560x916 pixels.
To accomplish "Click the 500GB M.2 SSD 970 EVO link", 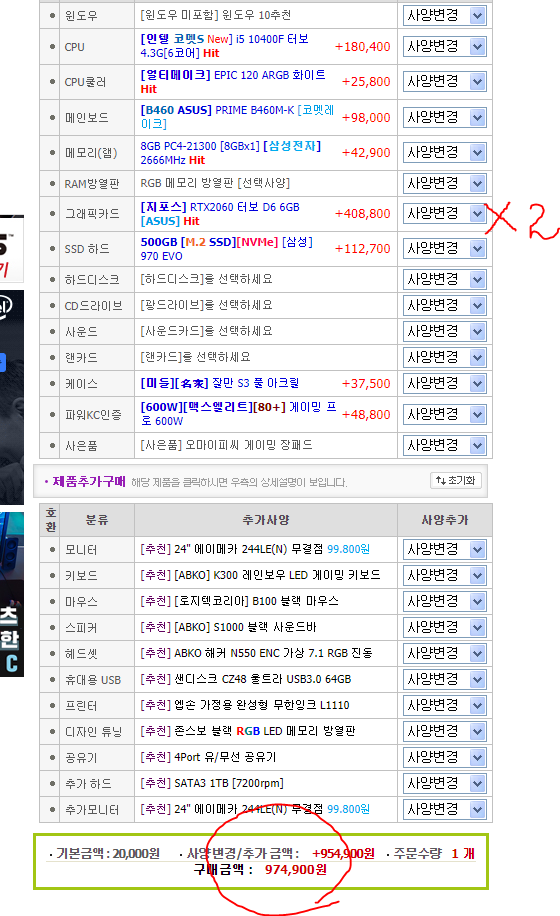I will pos(227,249).
